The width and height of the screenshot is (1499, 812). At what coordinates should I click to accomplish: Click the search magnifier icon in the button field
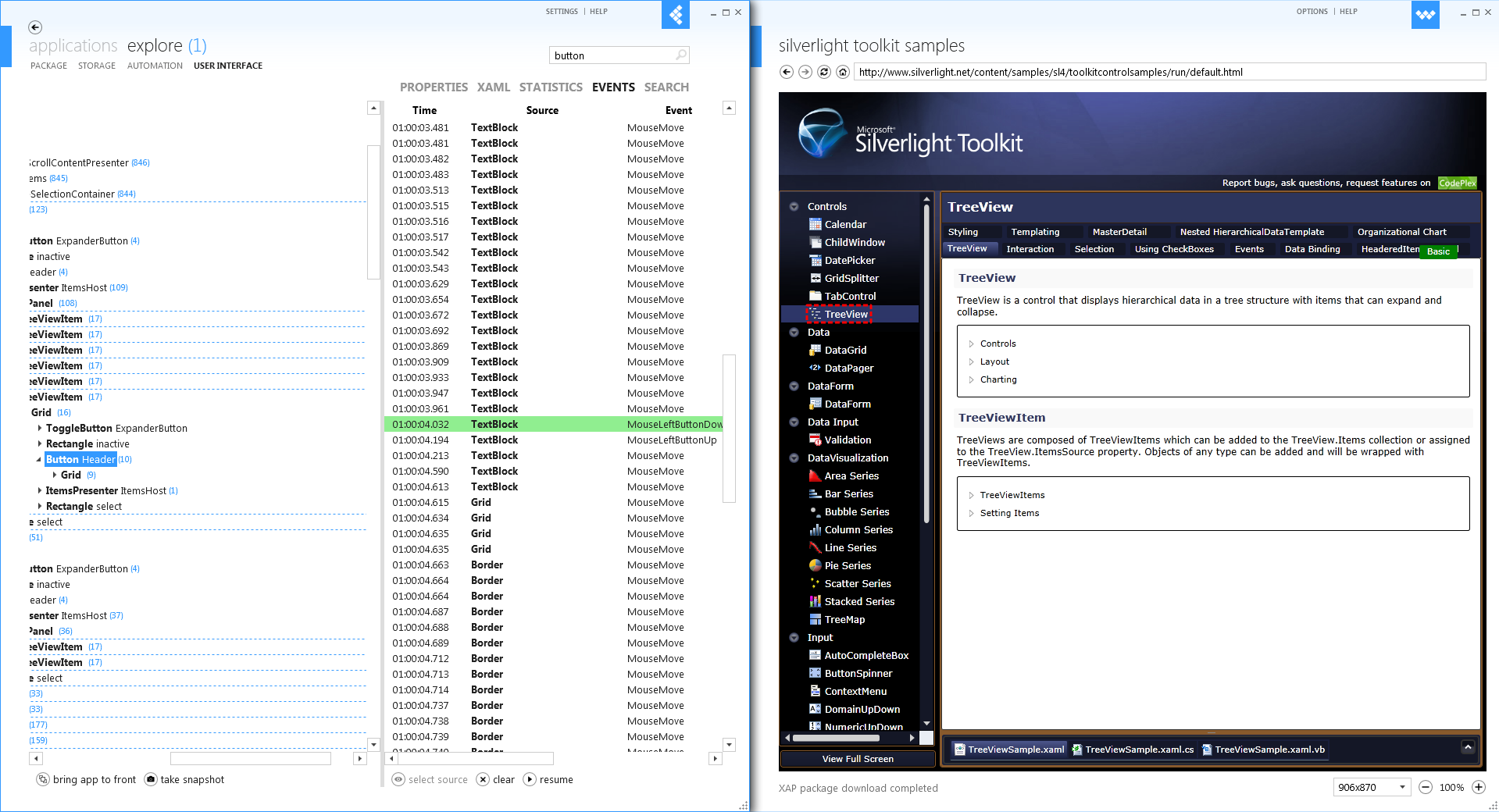681,55
